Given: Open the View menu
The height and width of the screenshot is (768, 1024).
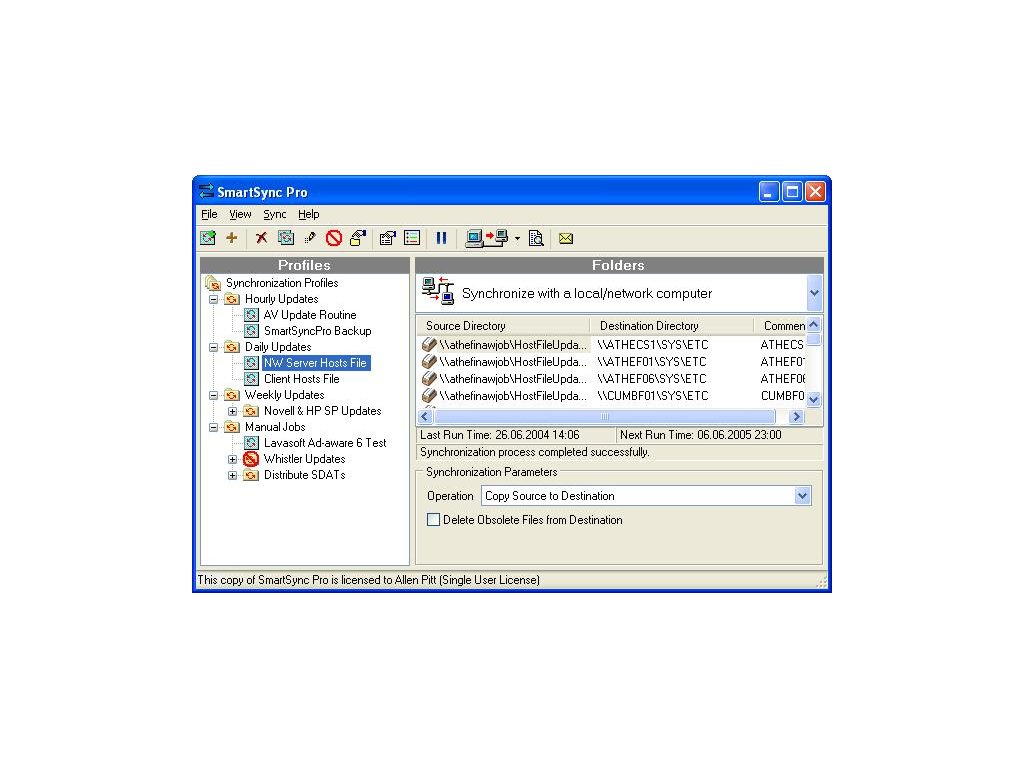Looking at the screenshot, I should point(240,214).
